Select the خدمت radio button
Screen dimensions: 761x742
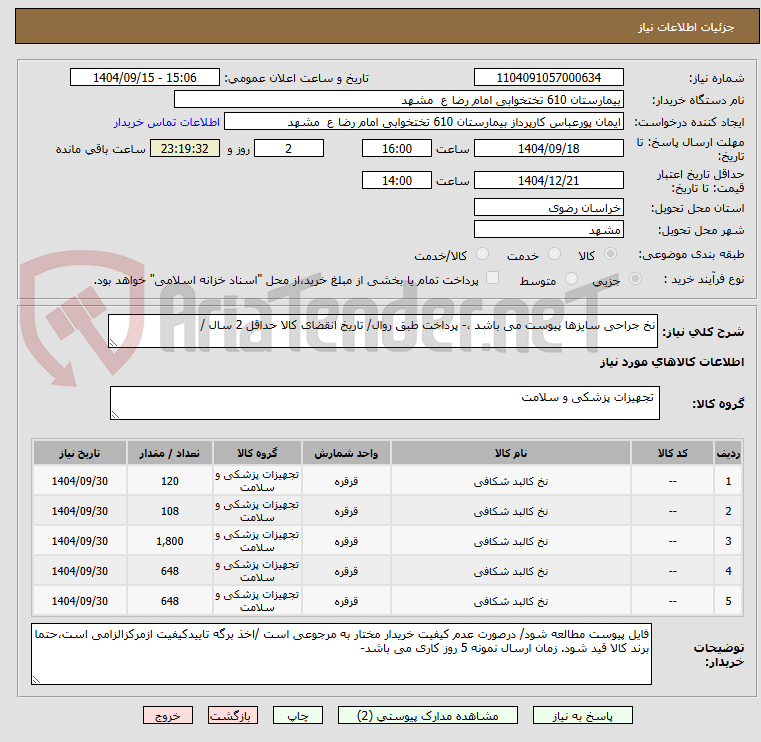[554, 254]
